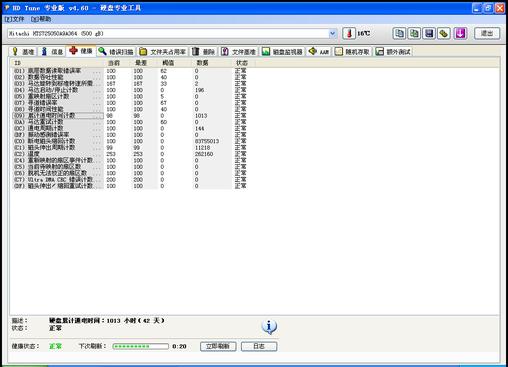Screen dimensions: 508x367
Task: Click the 16℃ temperature reading
Action: 363,33
